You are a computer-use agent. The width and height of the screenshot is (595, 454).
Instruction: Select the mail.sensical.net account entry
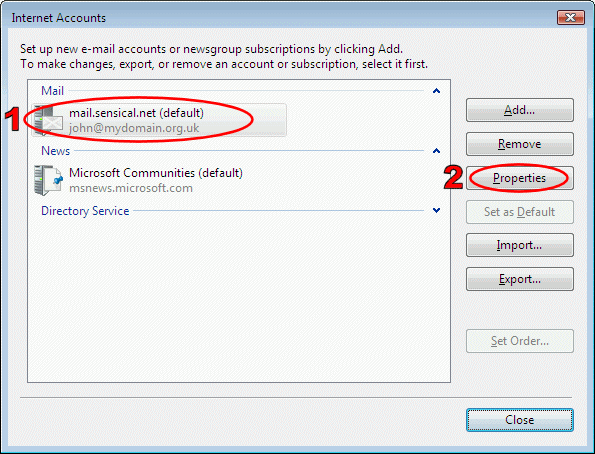[x=159, y=120]
